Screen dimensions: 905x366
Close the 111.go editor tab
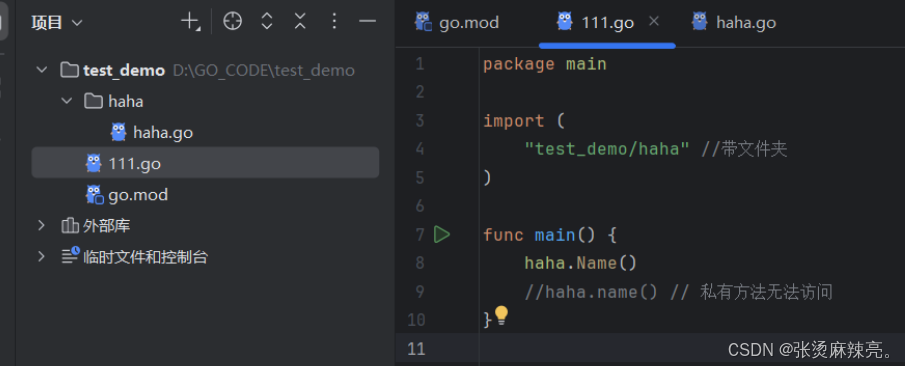[653, 21]
